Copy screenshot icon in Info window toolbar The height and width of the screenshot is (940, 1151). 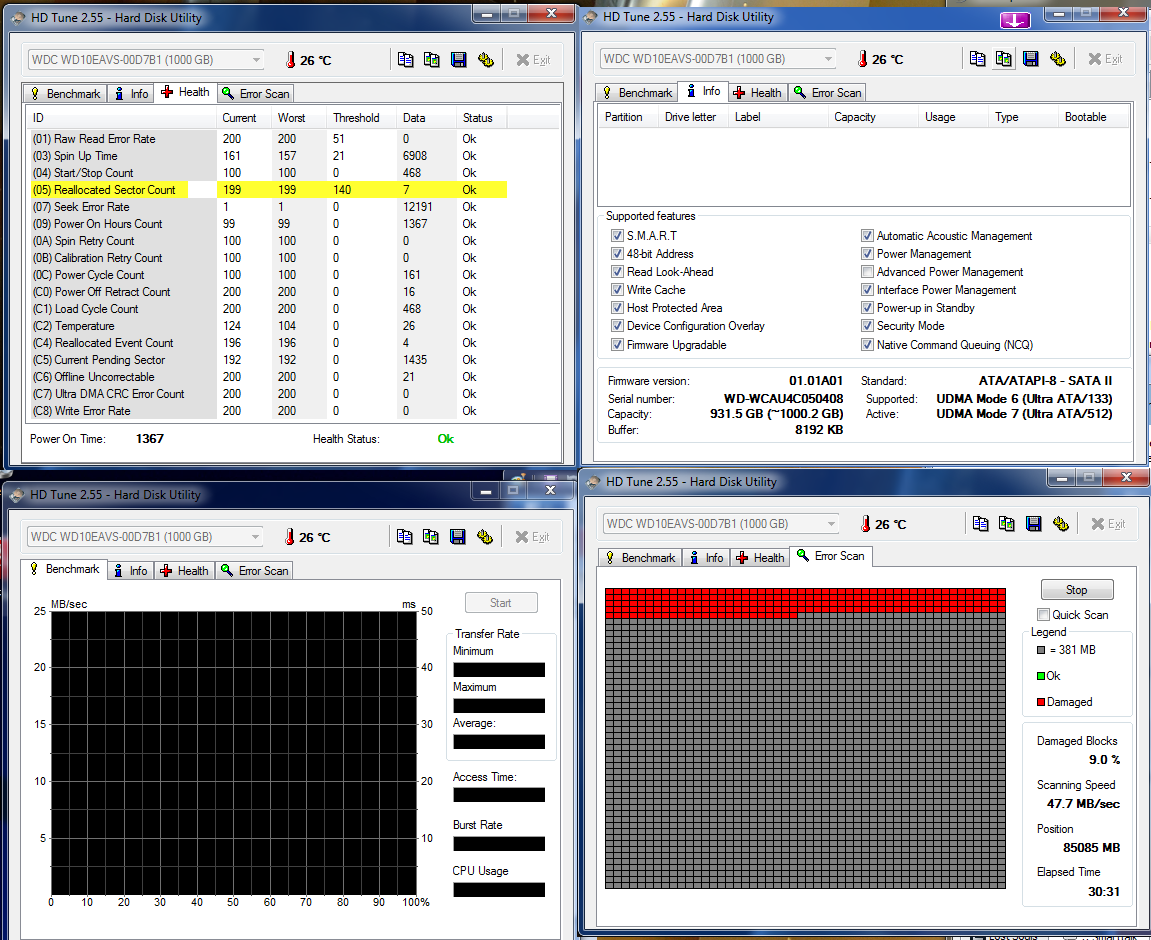coord(1003,59)
